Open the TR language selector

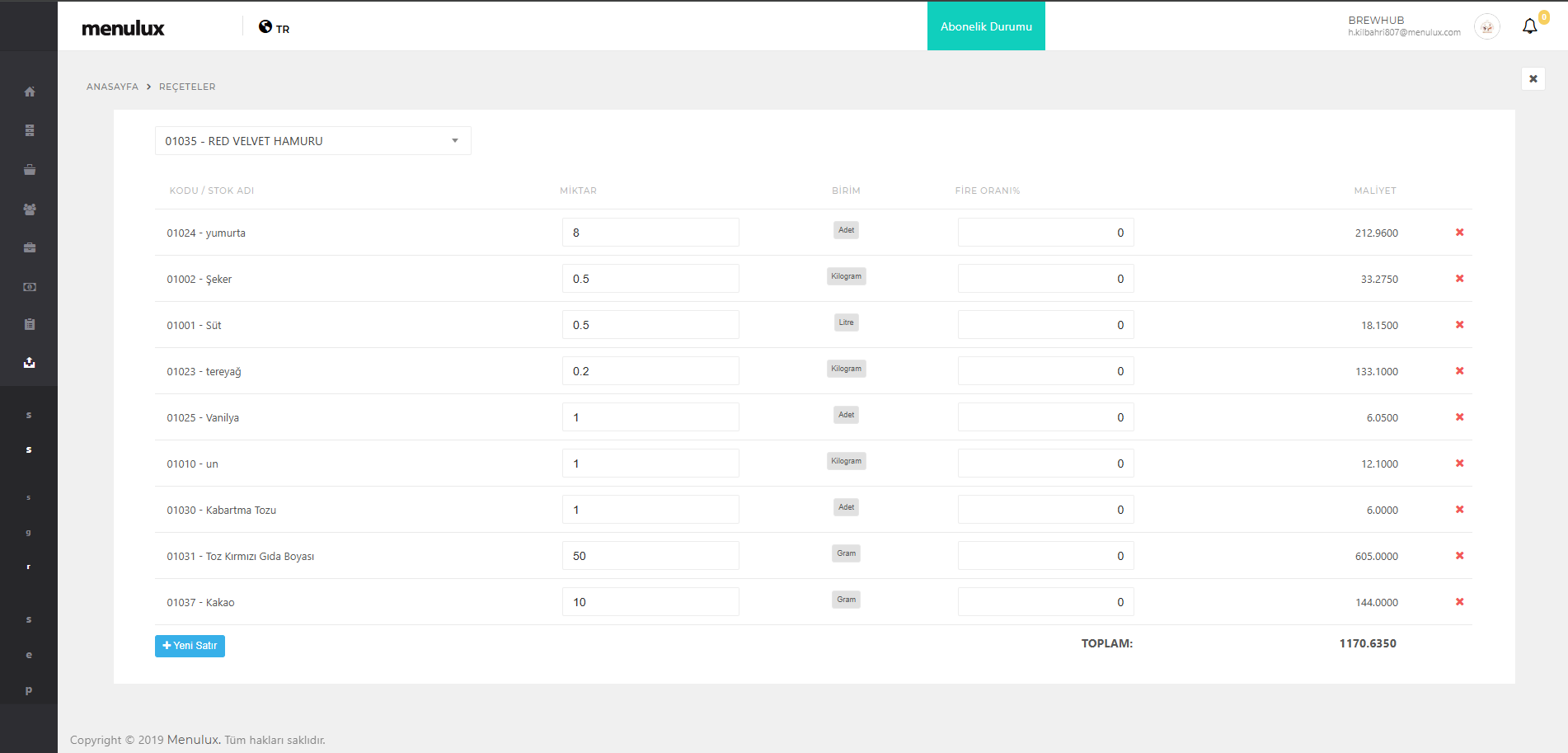click(x=275, y=28)
